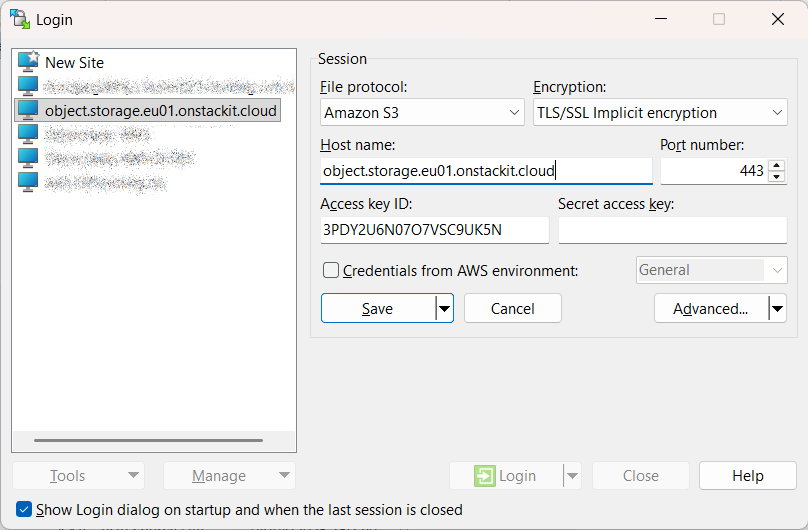The width and height of the screenshot is (808, 530).
Task: Expand the Save button dropdown arrow
Action: [x=444, y=309]
